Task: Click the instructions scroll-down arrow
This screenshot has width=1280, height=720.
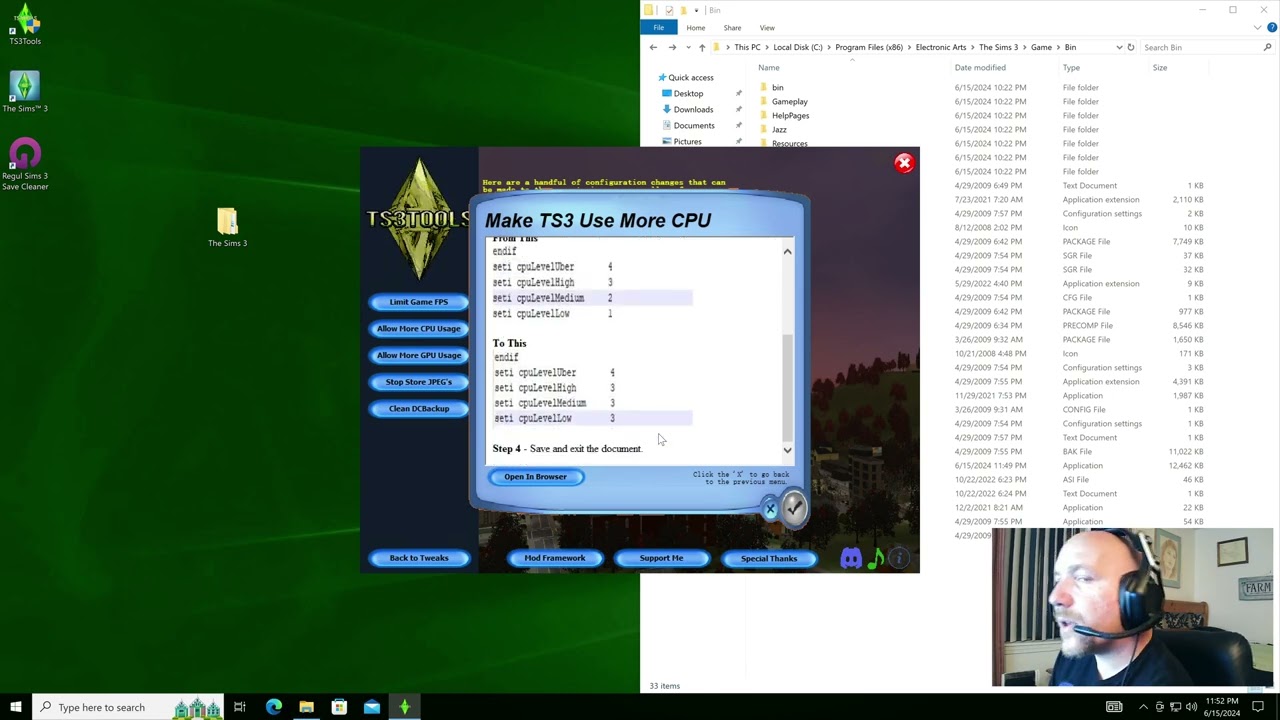Action: click(x=787, y=450)
